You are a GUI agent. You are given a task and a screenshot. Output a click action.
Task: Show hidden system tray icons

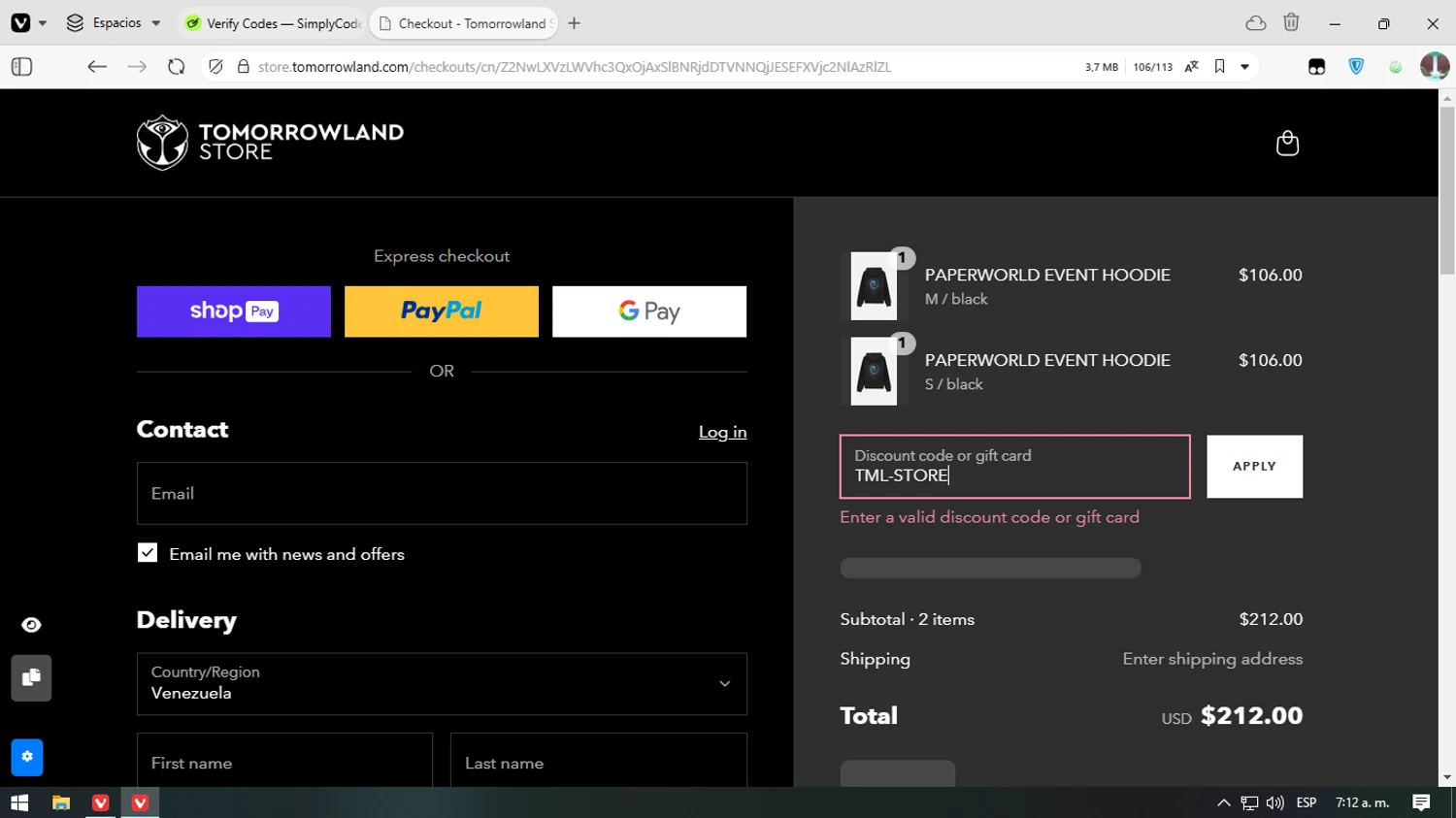[x=1223, y=802]
